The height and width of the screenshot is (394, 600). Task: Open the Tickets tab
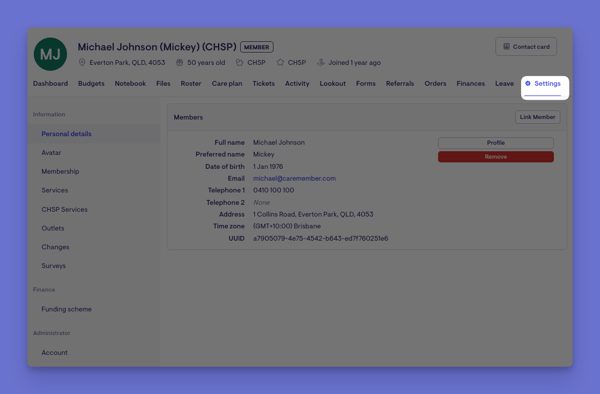point(264,83)
